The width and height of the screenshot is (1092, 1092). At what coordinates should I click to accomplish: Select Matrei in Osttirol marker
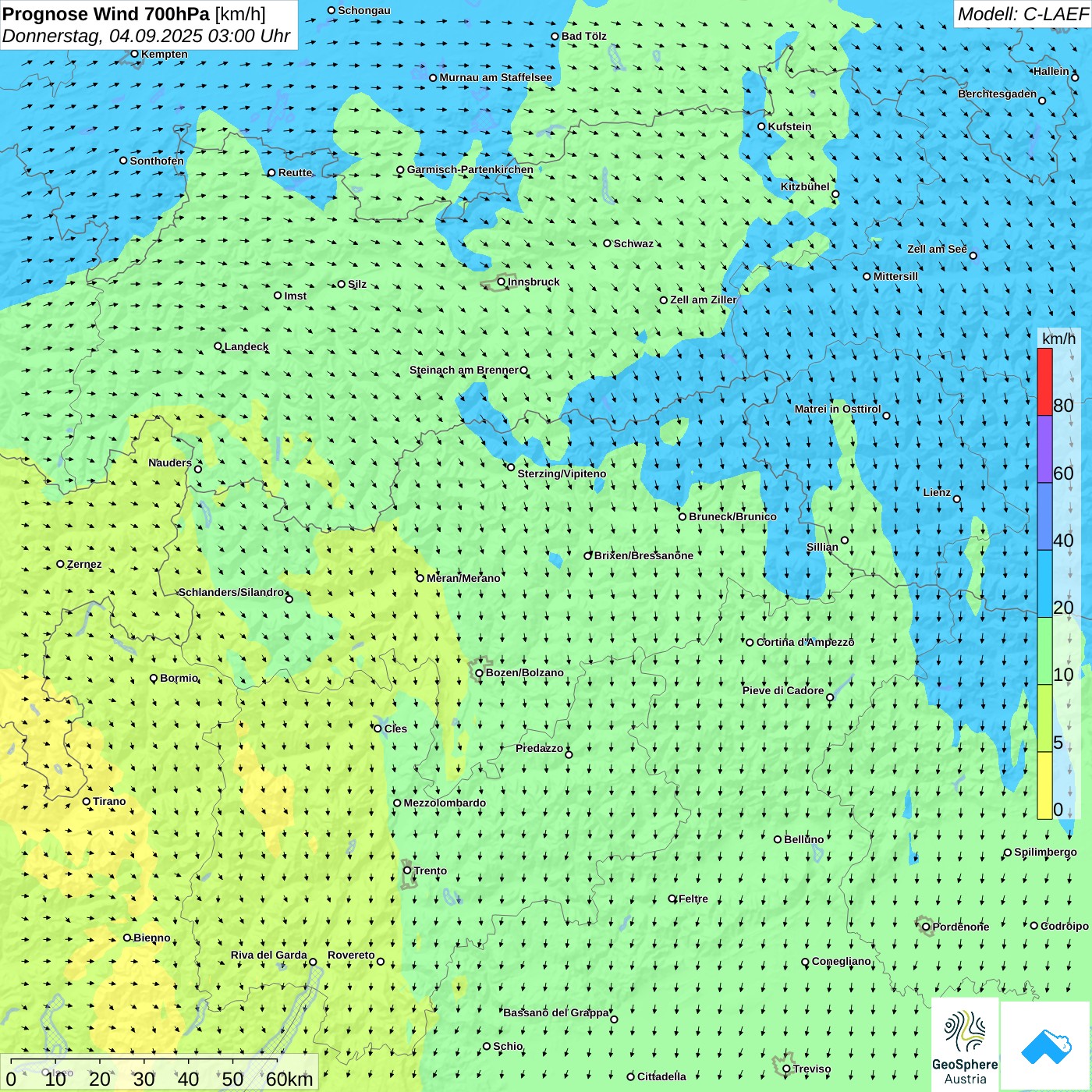886,416
